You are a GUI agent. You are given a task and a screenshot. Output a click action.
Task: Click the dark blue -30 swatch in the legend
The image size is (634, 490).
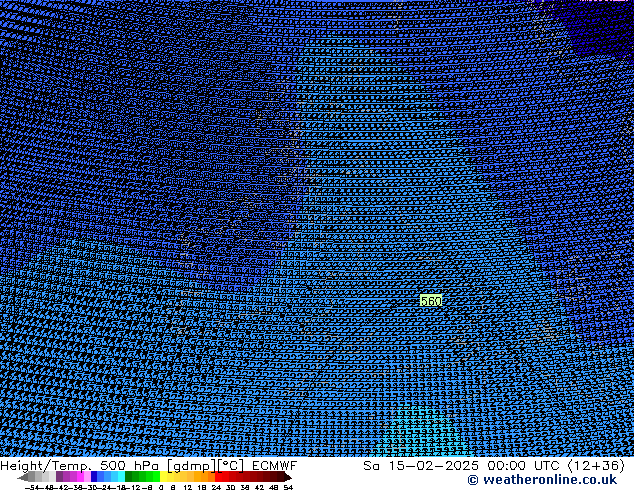pos(94,476)
